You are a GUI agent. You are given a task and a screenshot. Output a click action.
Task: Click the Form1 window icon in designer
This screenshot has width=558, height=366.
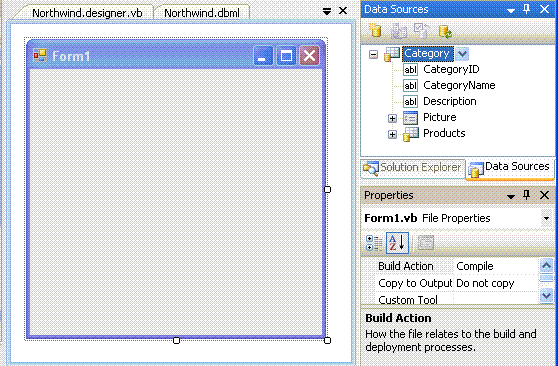click(x=40, y=56)
